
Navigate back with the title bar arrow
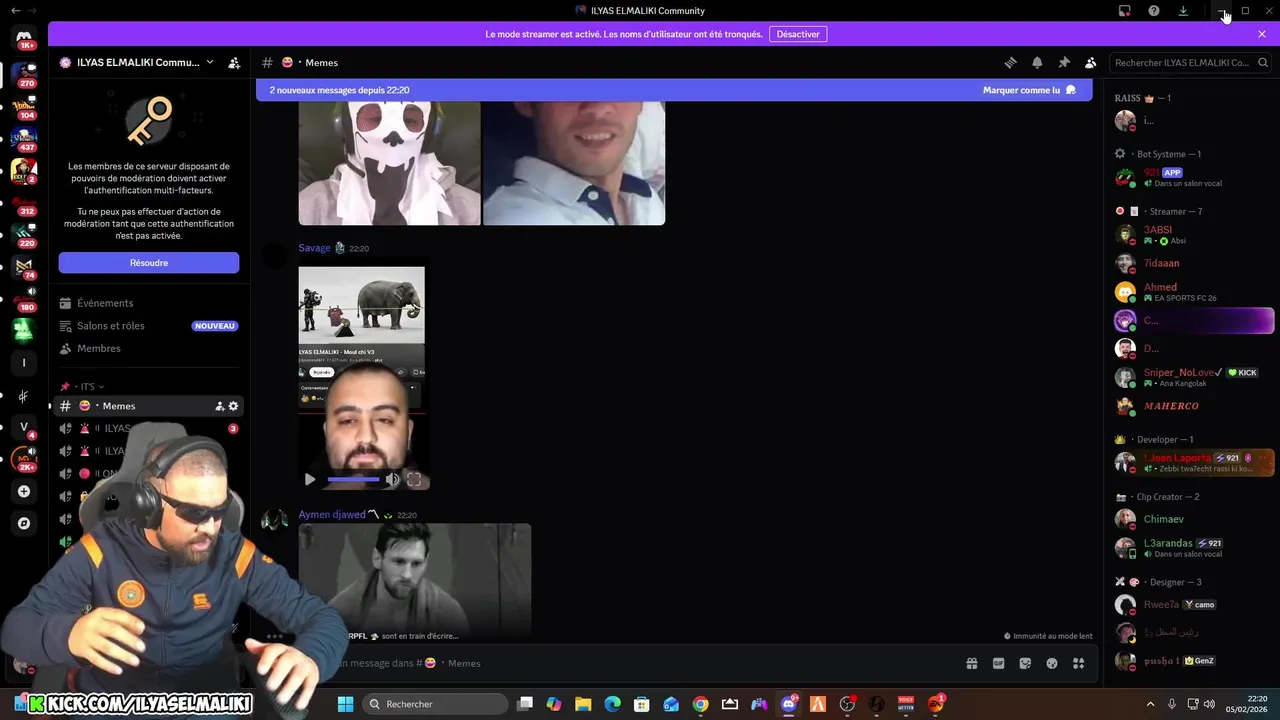[15, 11]
